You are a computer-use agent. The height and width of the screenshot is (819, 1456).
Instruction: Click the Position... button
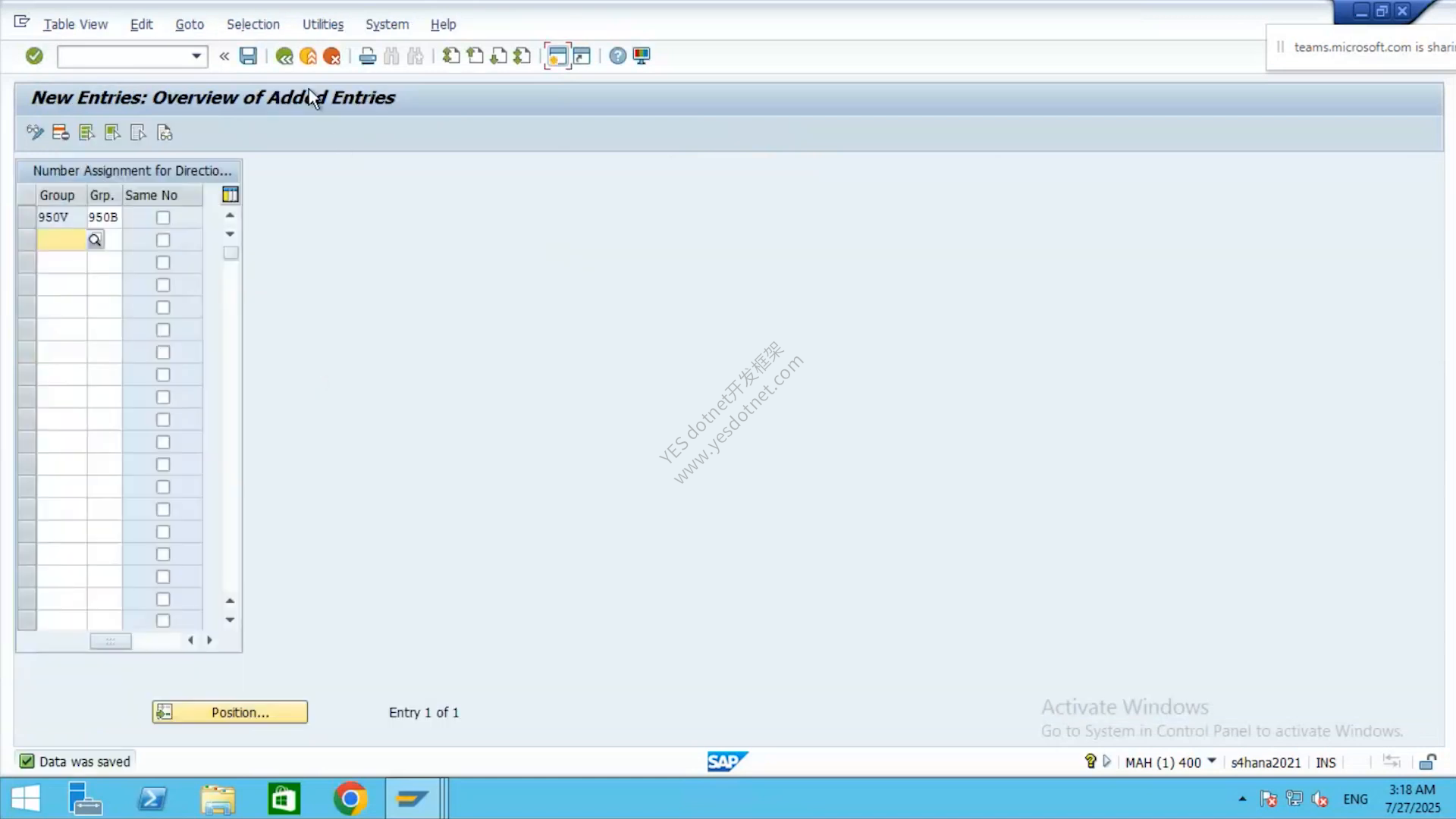230,712
